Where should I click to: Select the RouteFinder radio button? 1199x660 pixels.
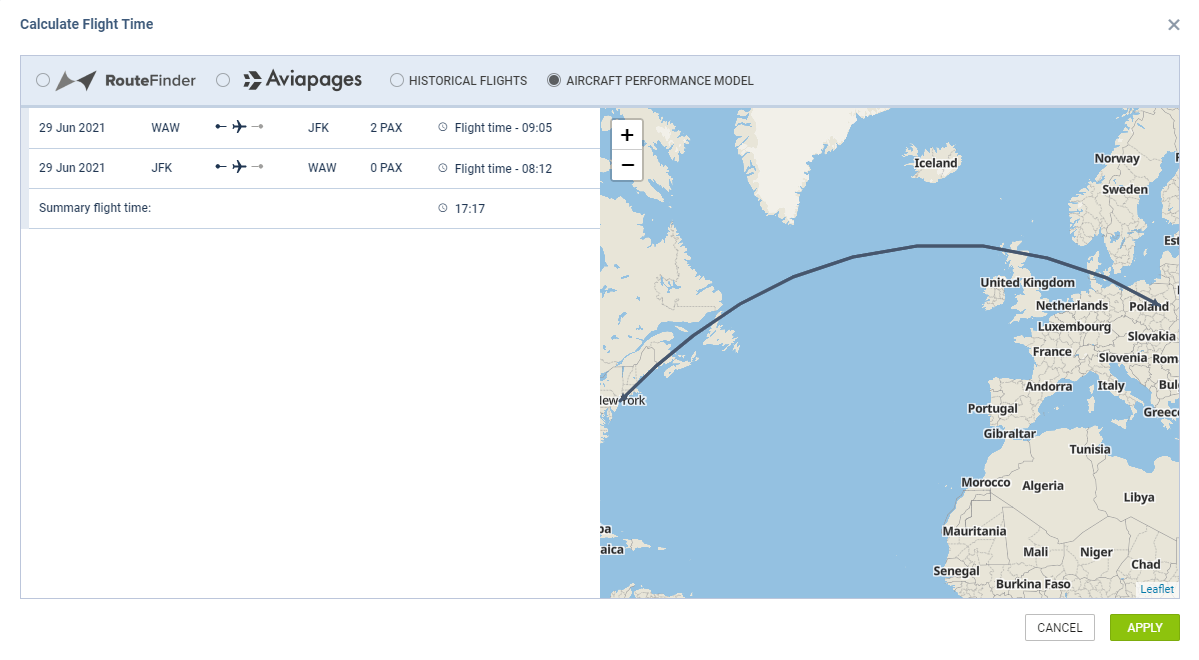(x=43, y=80)
